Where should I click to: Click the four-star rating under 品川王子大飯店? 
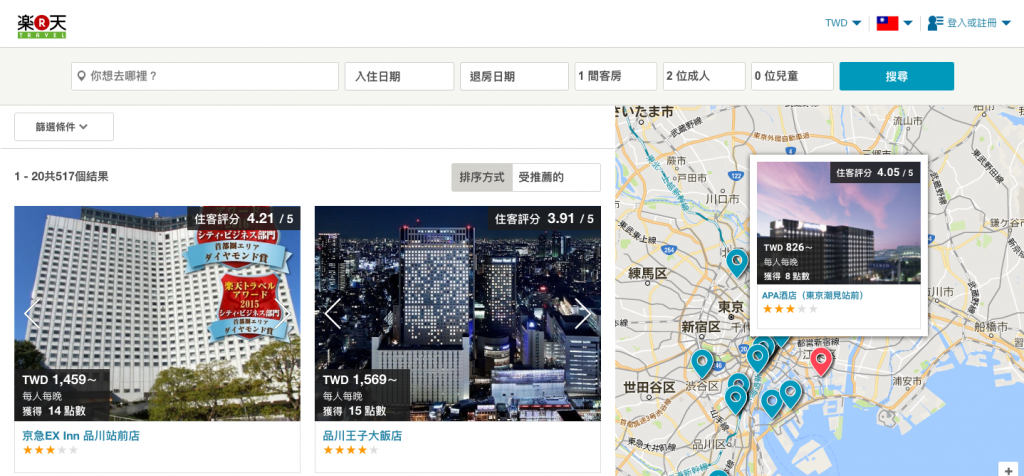(x=351, y=450)
